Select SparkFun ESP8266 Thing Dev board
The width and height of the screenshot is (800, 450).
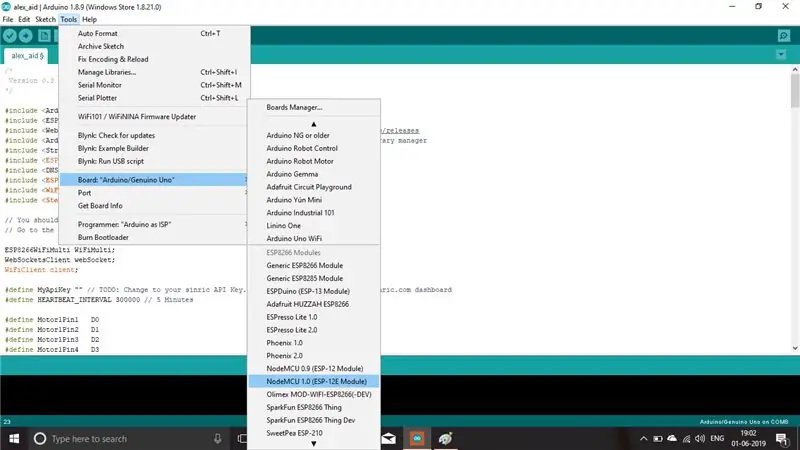tap(314, 420)
